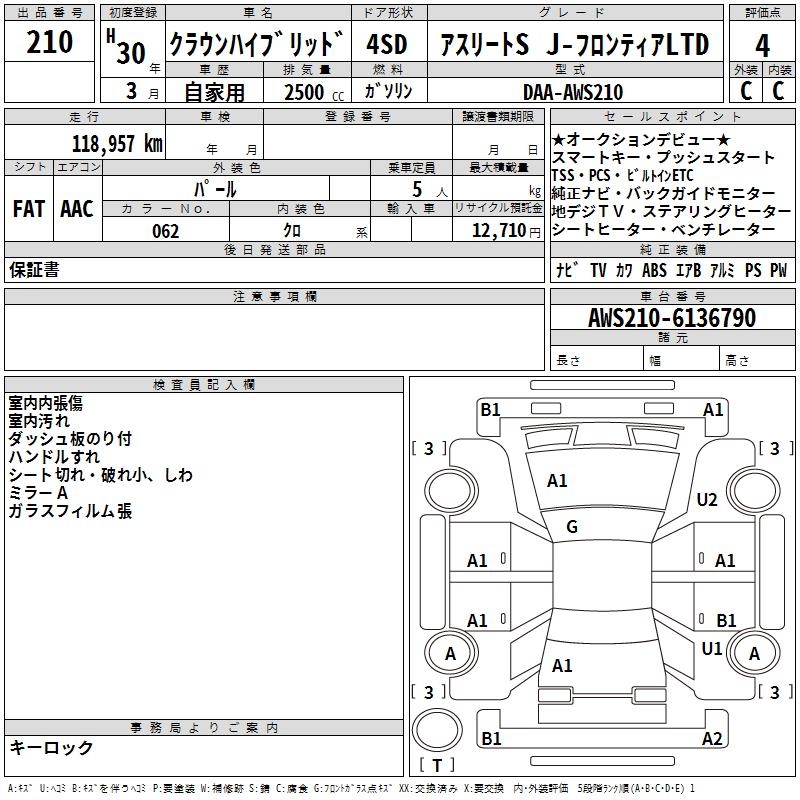Select the note ダッシュ板のり付
Screen dimensions: 800x800
[70, 439]
